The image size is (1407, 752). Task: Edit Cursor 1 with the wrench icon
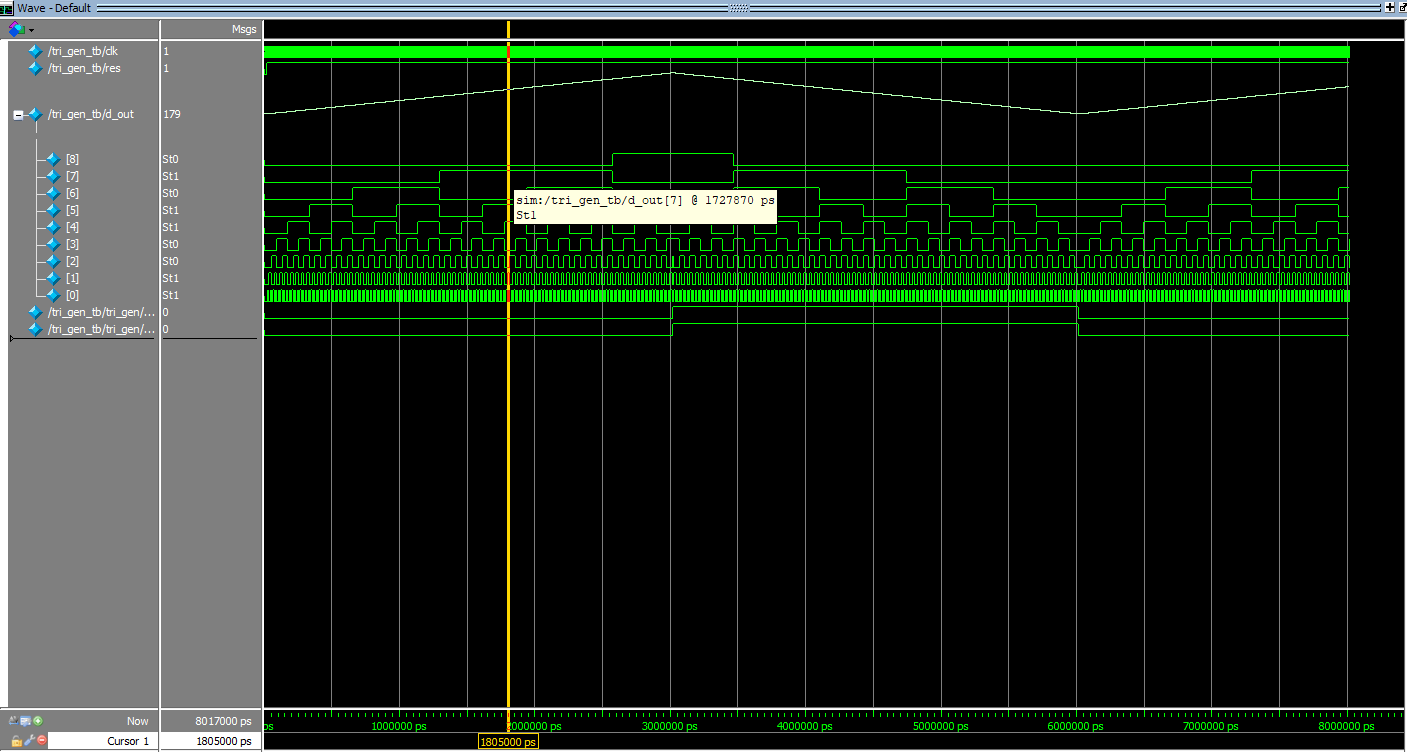coord(29,741)
